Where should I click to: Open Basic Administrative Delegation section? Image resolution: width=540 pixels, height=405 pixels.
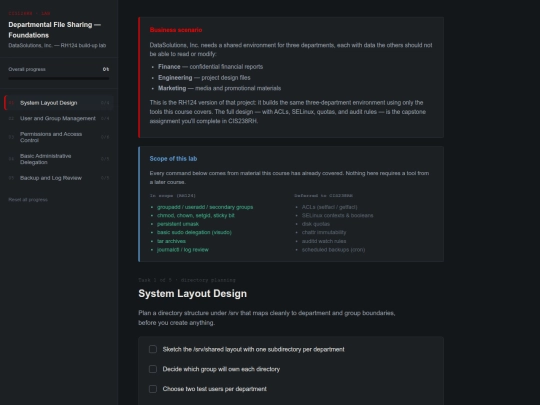(x=59, y=159)
